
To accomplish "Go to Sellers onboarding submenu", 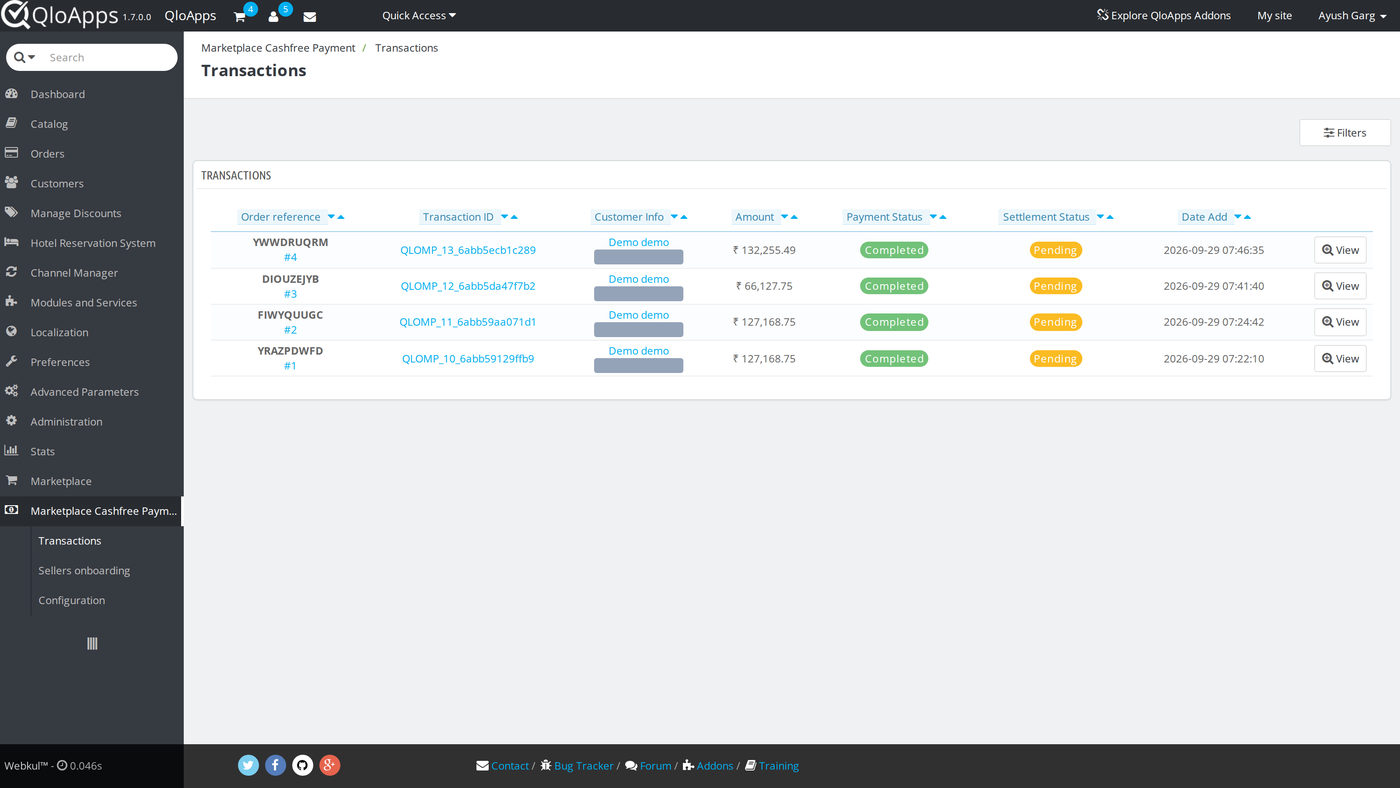I will point(84,570).
